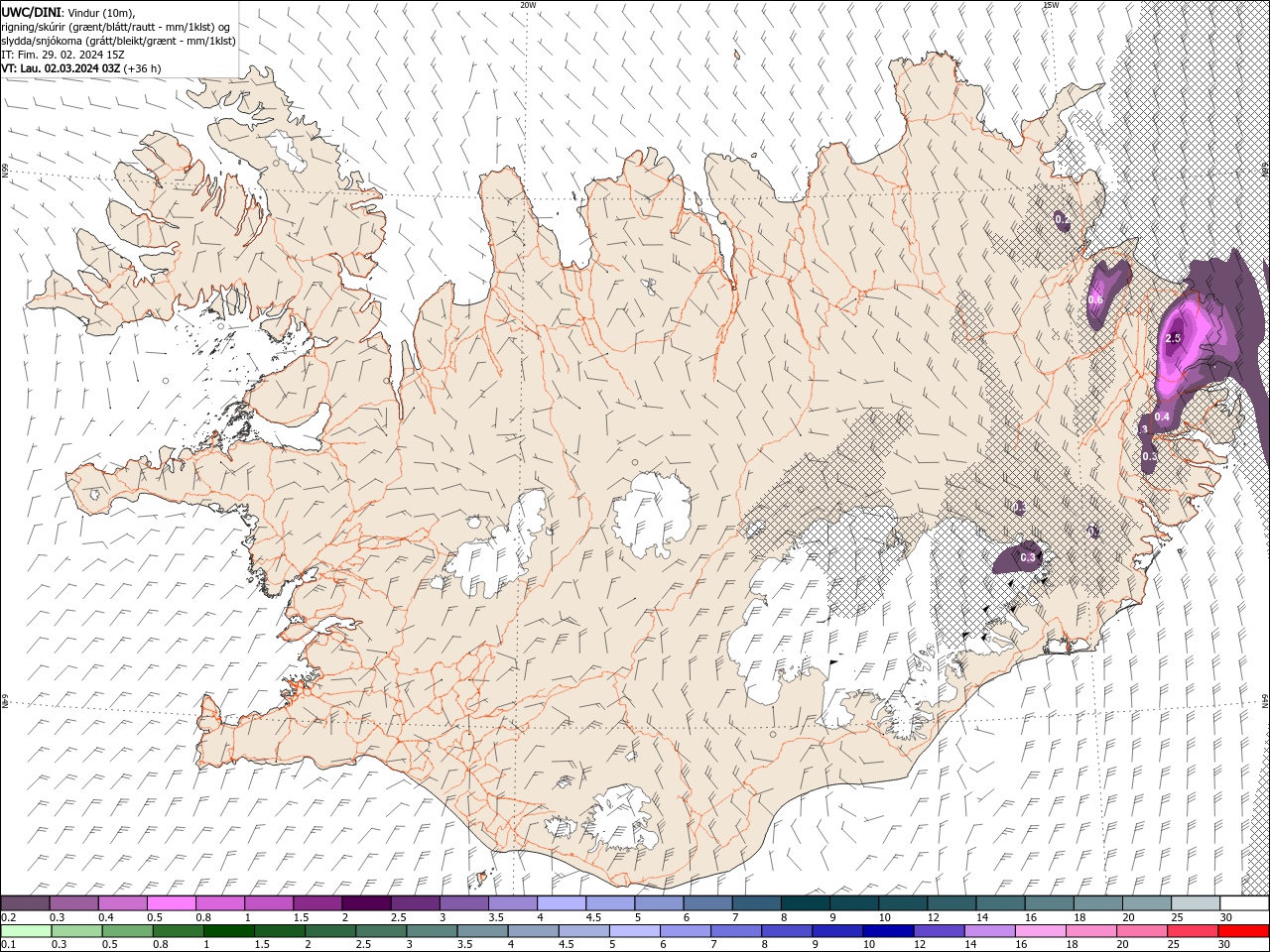Screen dimensions: 1270x952
Task: Click the 2.5 snowfall value on the map
Action: click(x=1173, y=338)
